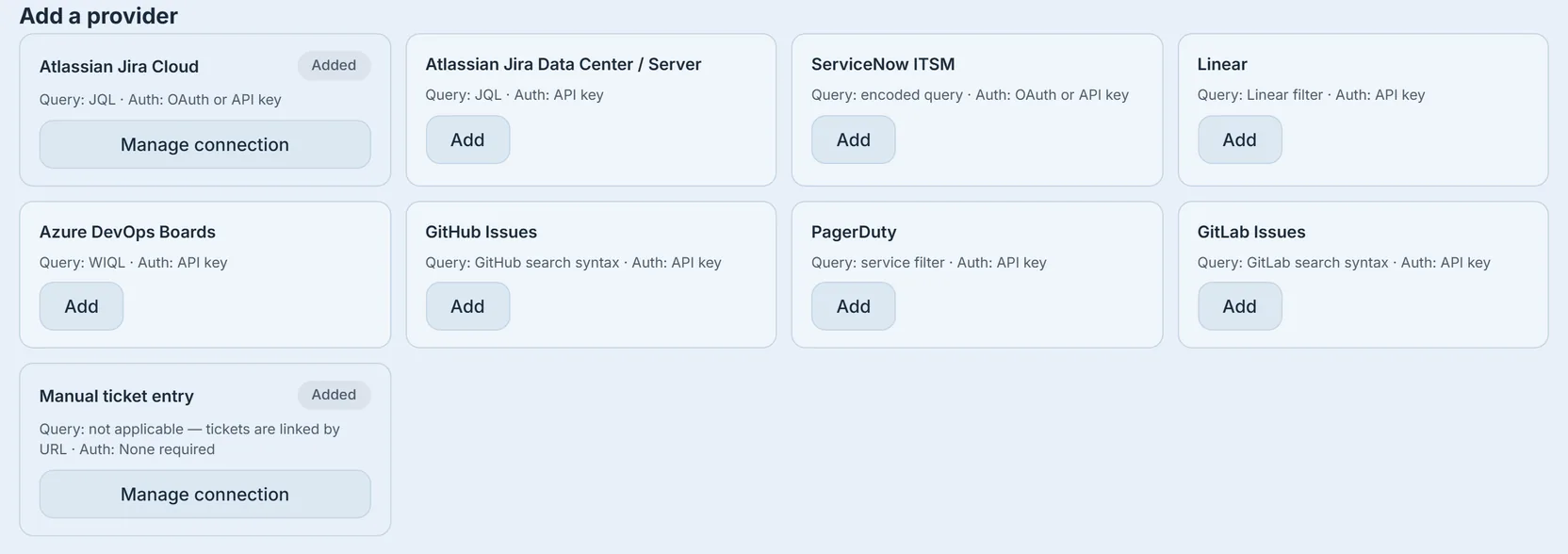Screen dimensions: 1568x554
Task: Add the ServiceNow ITSM provider
Action: tap(853, 139)
